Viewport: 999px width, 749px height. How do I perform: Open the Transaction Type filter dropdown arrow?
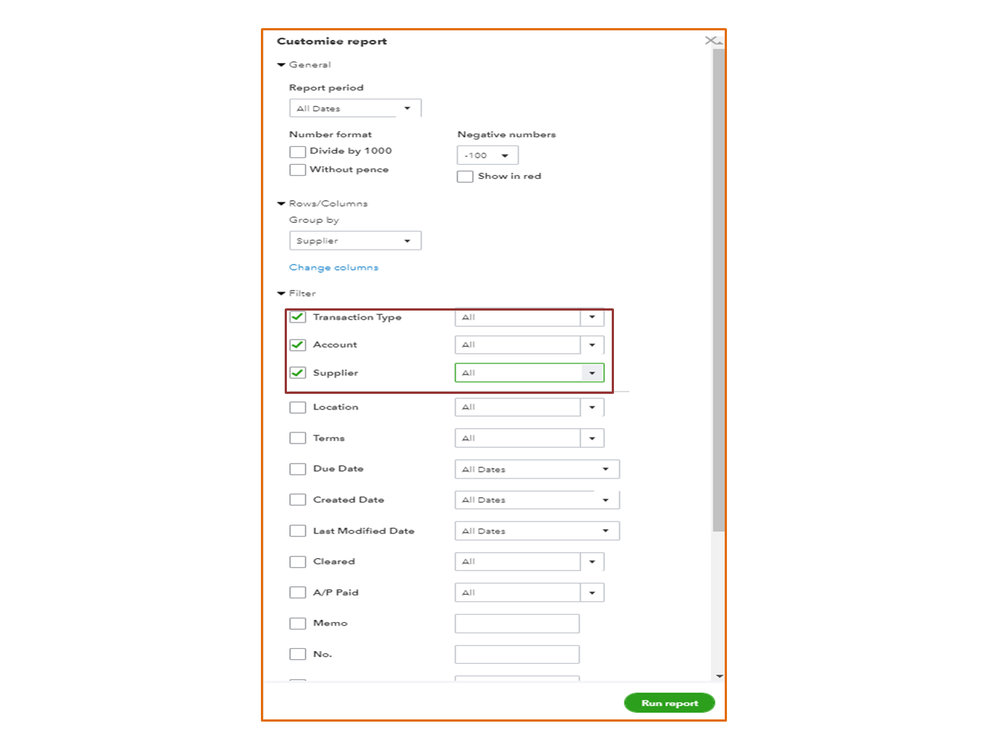pos(592,318)
